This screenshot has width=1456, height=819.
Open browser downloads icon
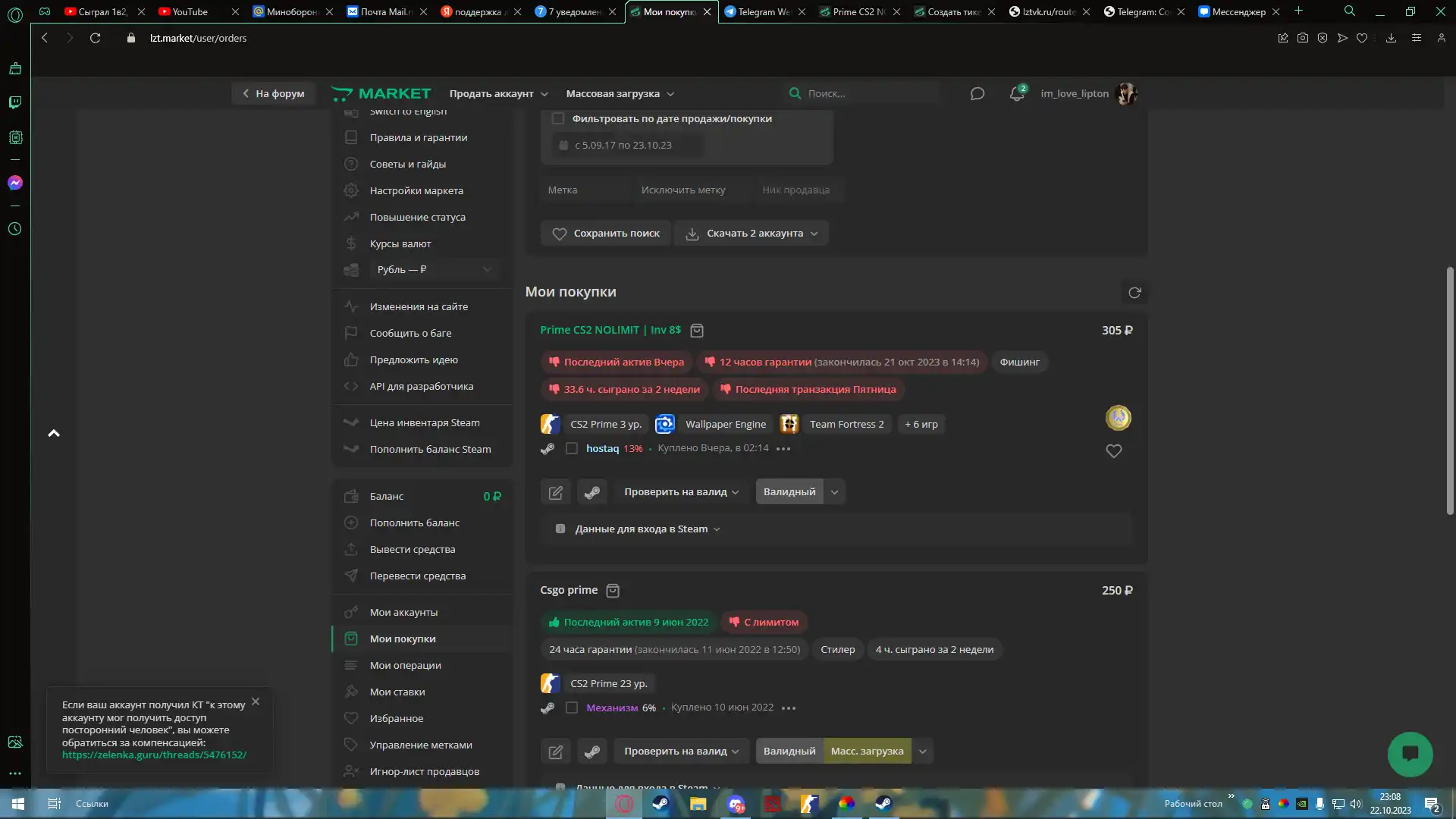1391,38
